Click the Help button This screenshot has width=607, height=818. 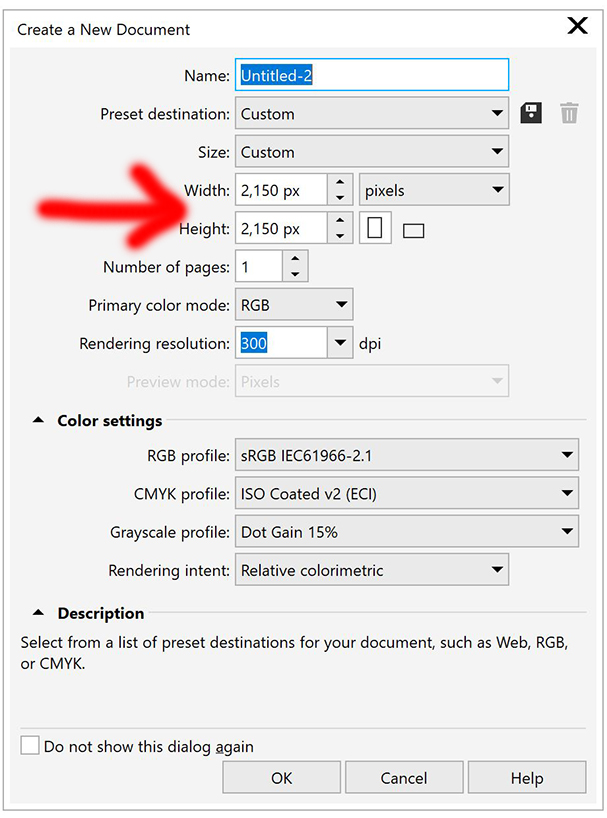point(527,777)
